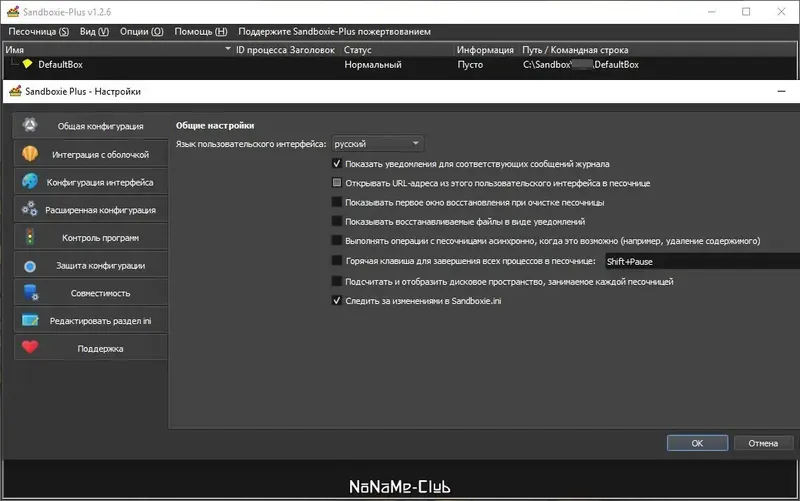
Task: Uncheck Следить за изменениями в Sandboxie.ini
Action: pos(337,300)
